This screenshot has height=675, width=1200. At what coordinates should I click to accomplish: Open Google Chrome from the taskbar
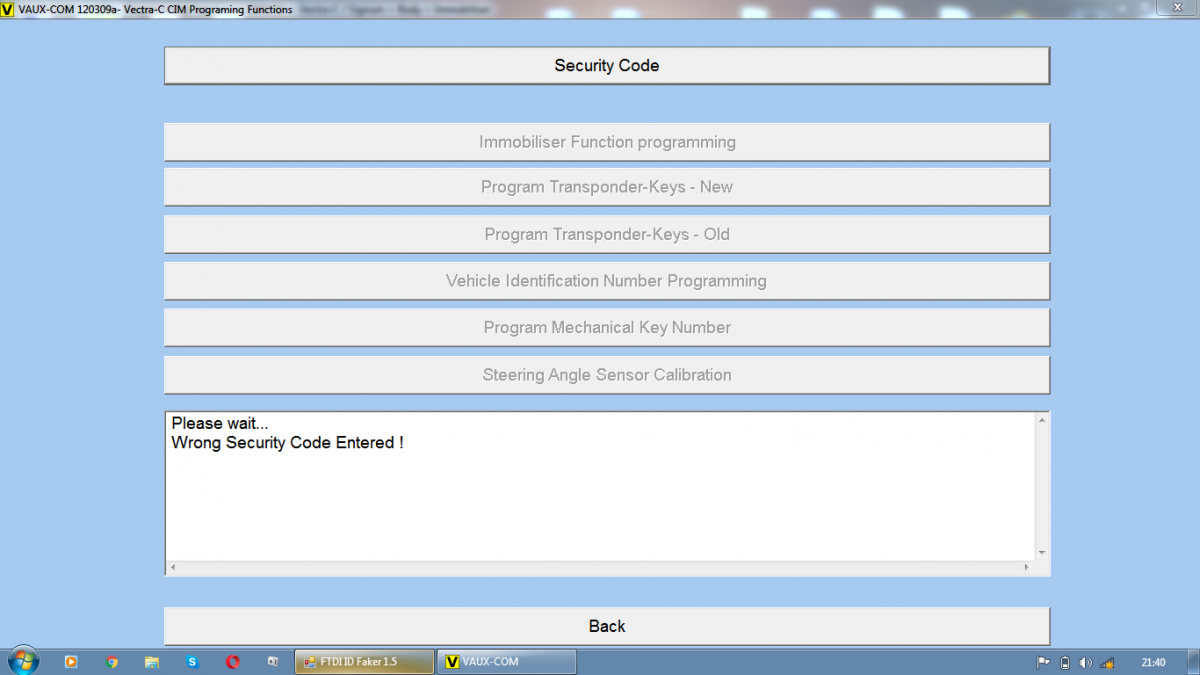point(112,662)
